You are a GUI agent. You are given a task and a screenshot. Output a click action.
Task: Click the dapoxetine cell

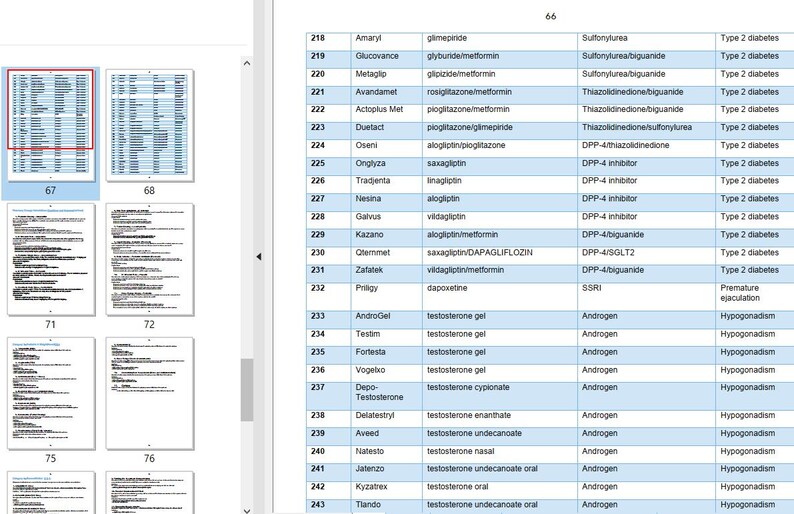point(499,296)
